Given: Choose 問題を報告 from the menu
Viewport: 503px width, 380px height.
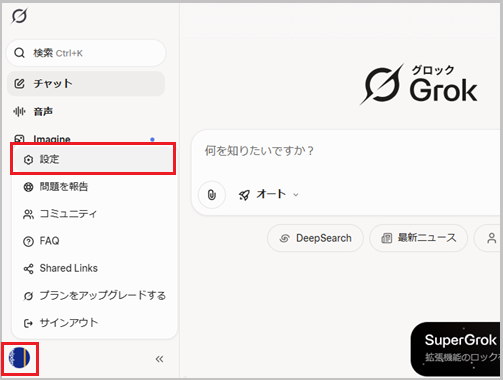Looking at the screenshot, I should click(x=93, y=187).
